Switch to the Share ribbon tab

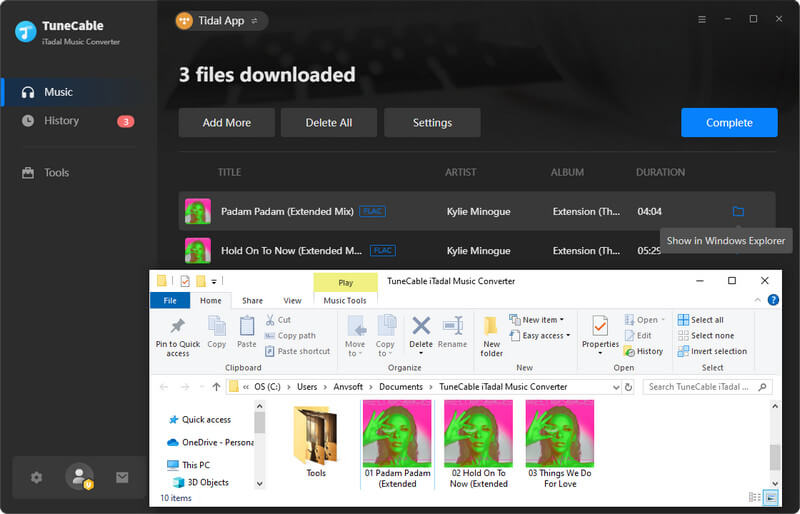[253, 301]
